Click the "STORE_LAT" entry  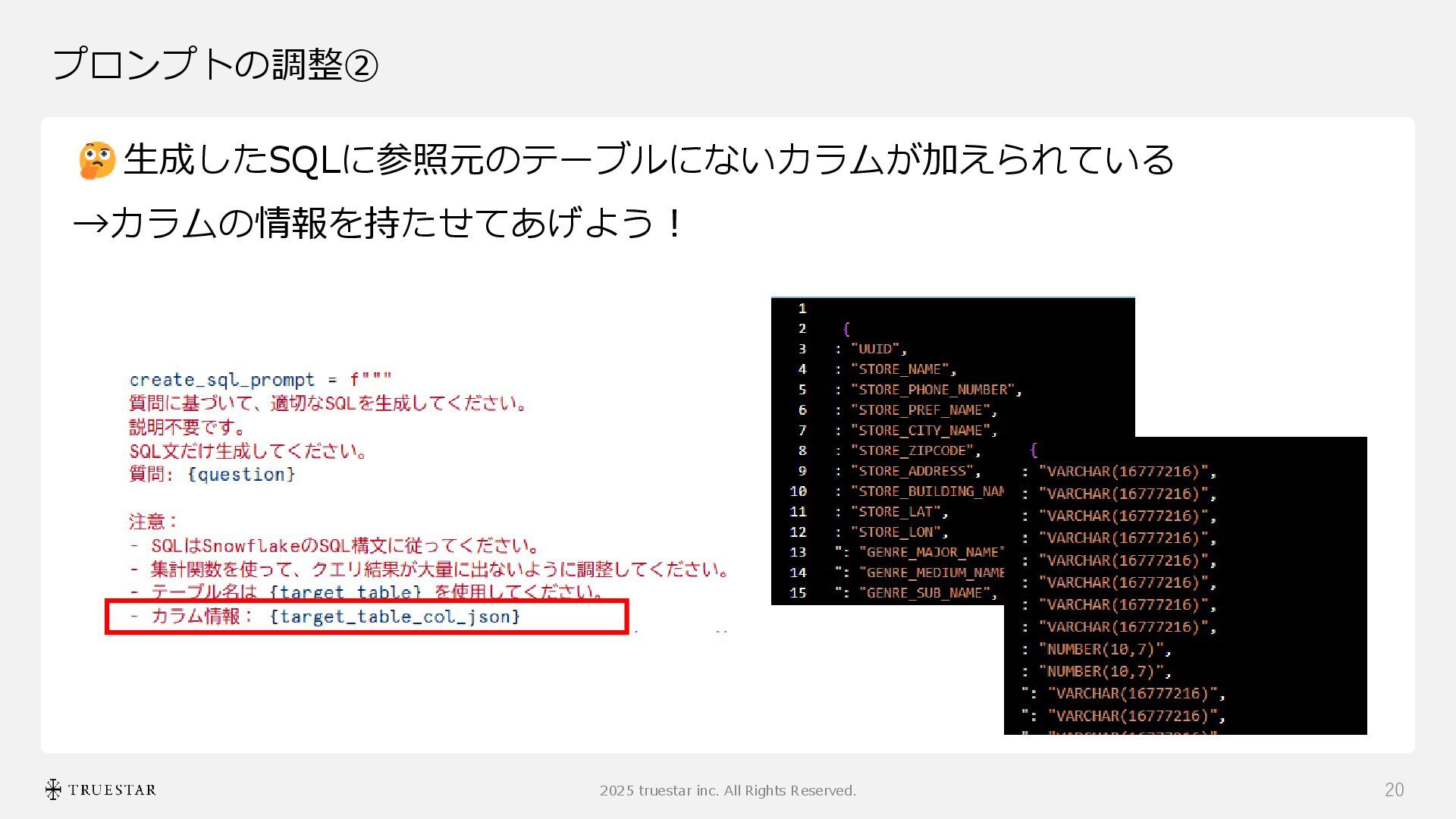900,512
